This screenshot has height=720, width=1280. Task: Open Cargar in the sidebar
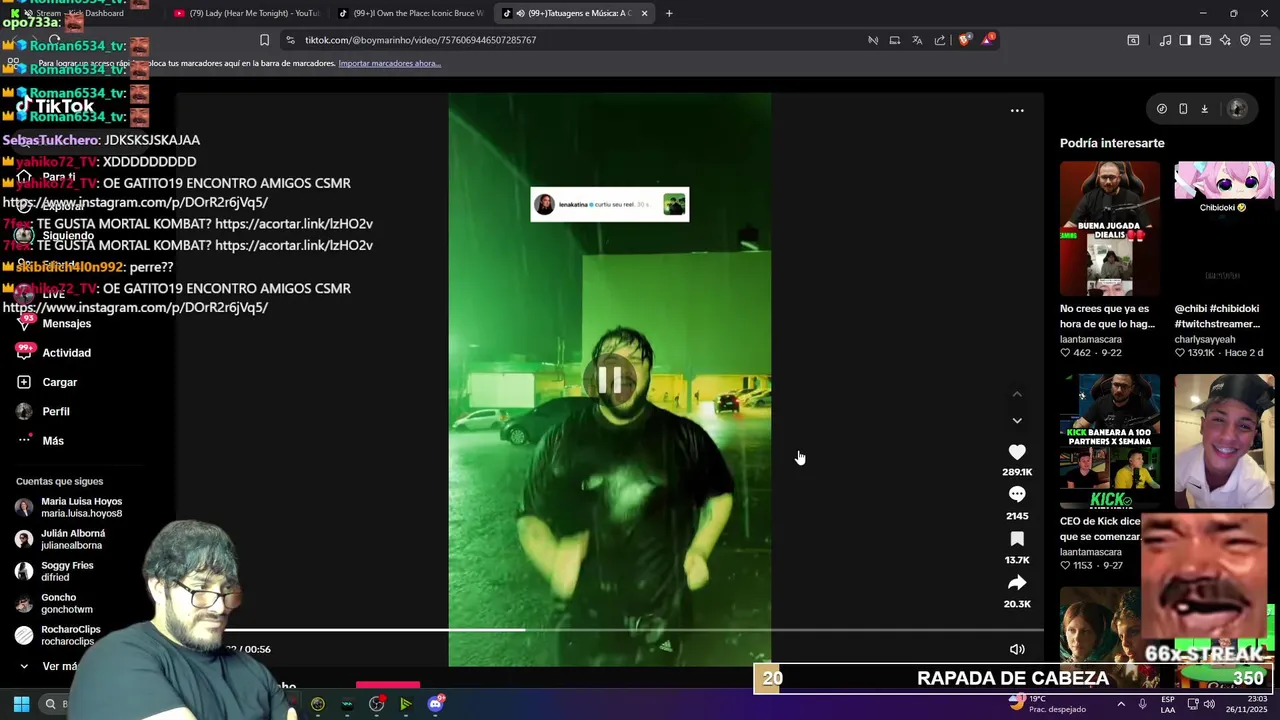point(60,382)
